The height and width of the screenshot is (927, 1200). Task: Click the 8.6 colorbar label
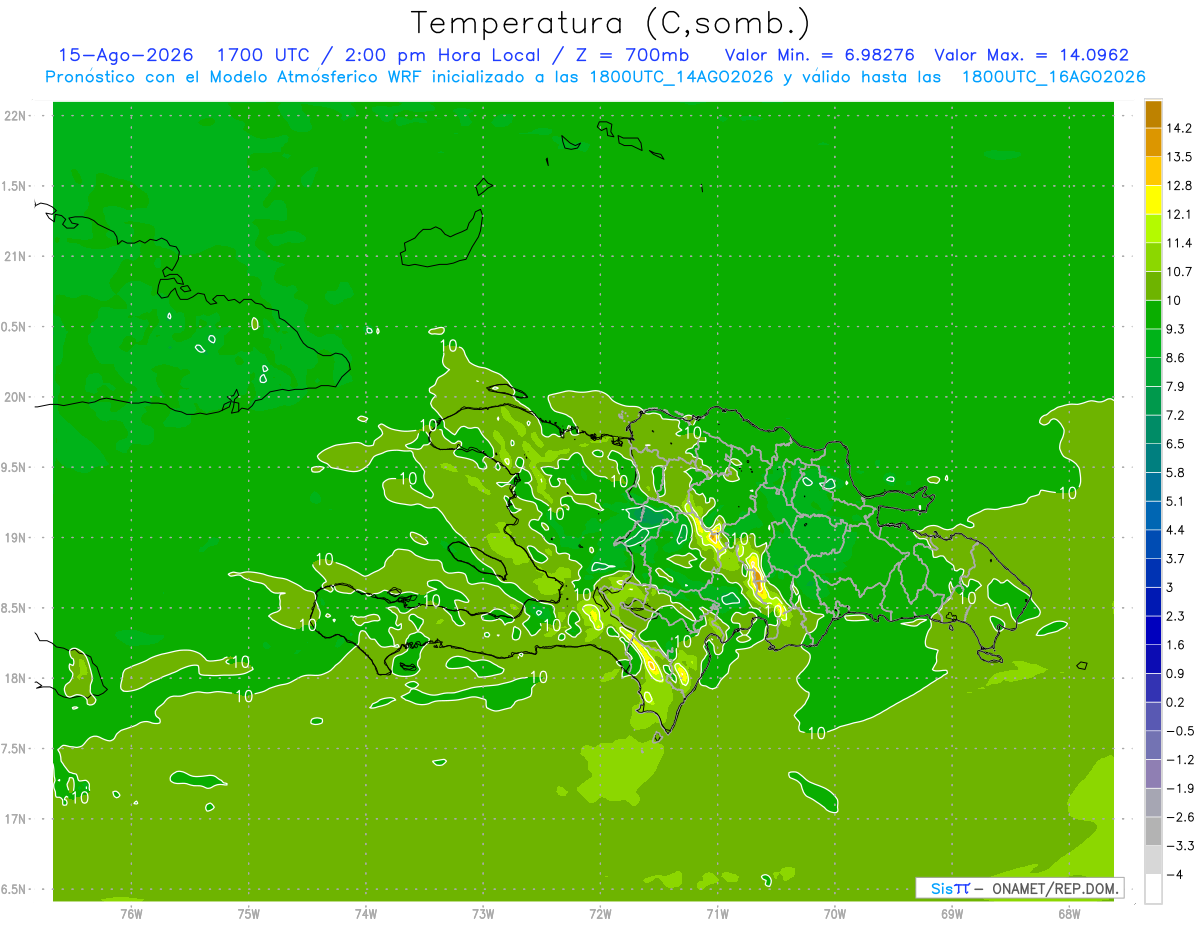(1176, 358)
